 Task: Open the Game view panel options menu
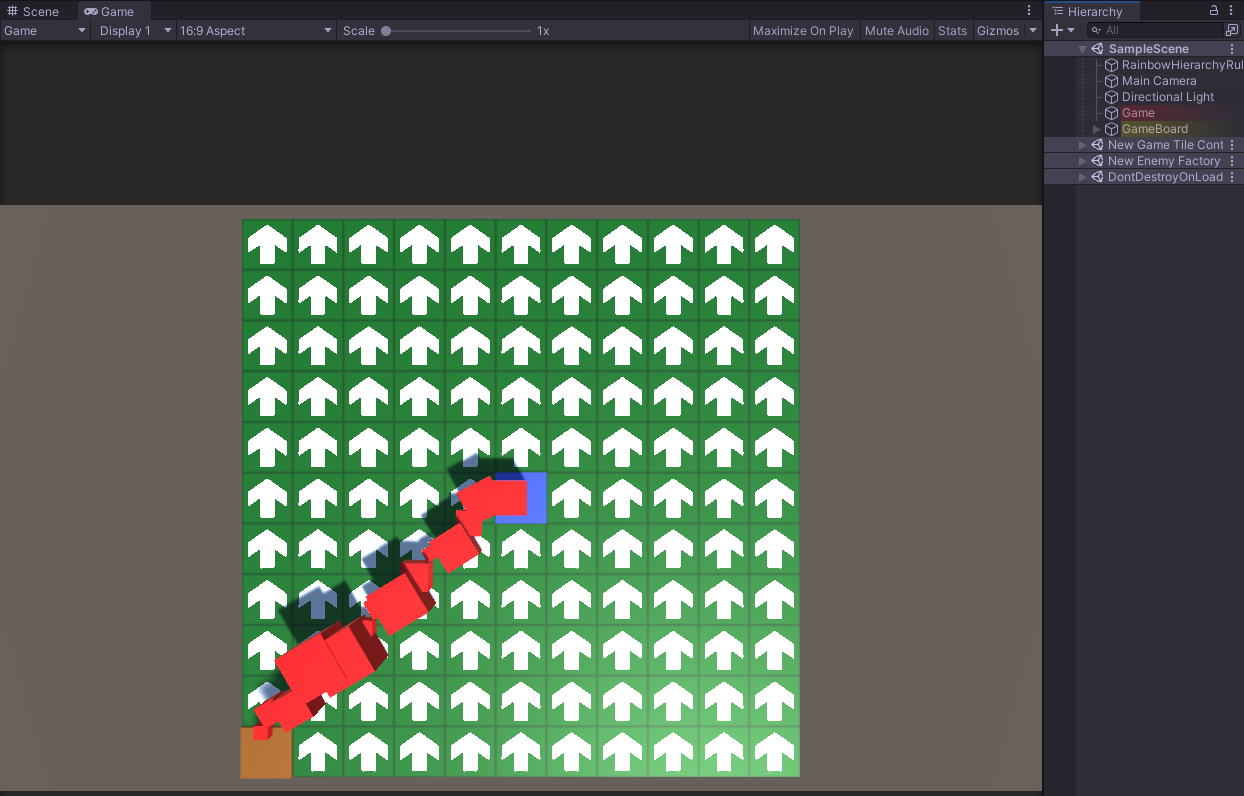tap(1029, 11)
